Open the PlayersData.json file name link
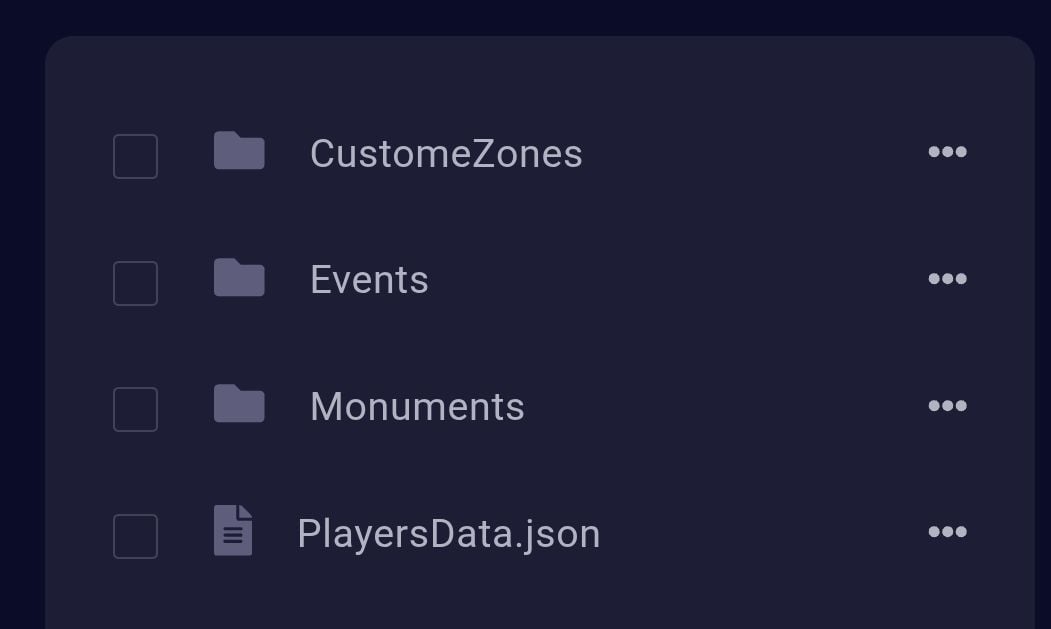 (448, 534)
